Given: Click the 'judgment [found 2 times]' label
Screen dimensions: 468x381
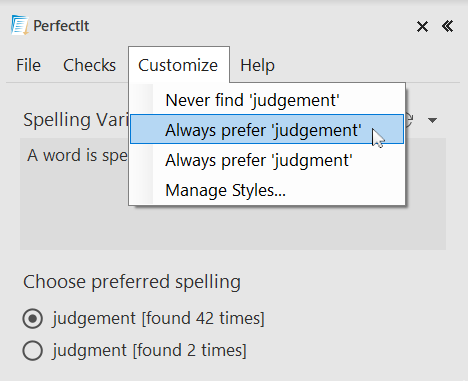Looking at the screenshot, I should coord(149,350).
